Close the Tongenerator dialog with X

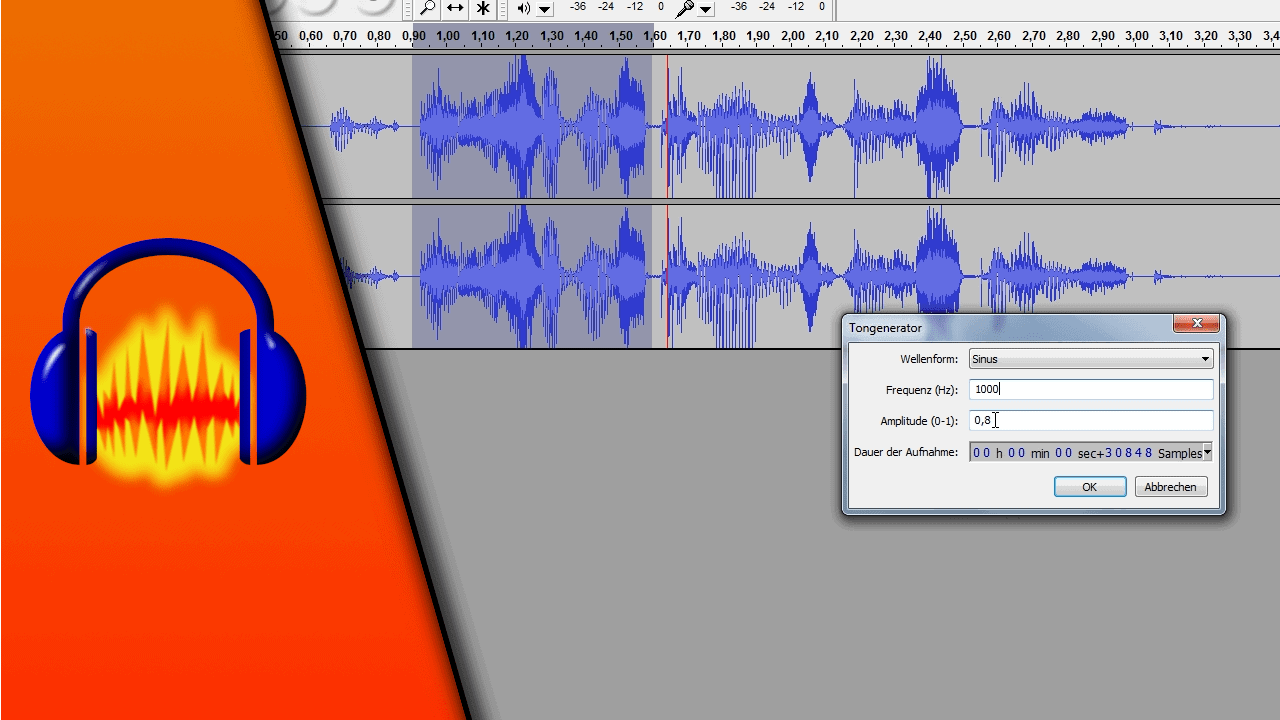click(1197, 323)
